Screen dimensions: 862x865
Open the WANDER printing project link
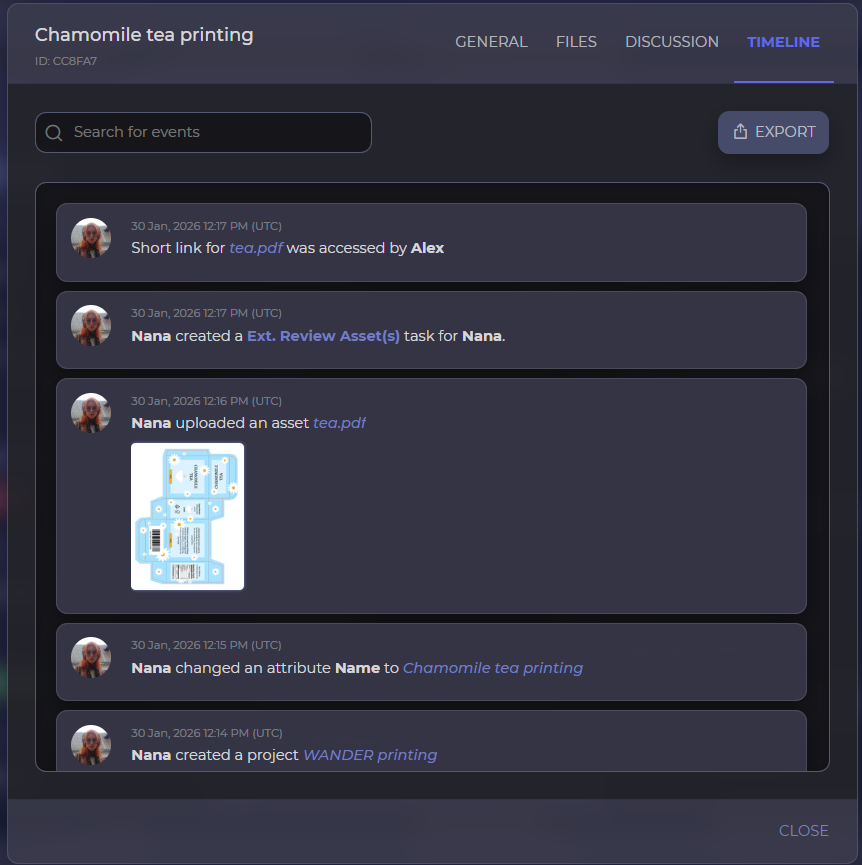point(369,755)
